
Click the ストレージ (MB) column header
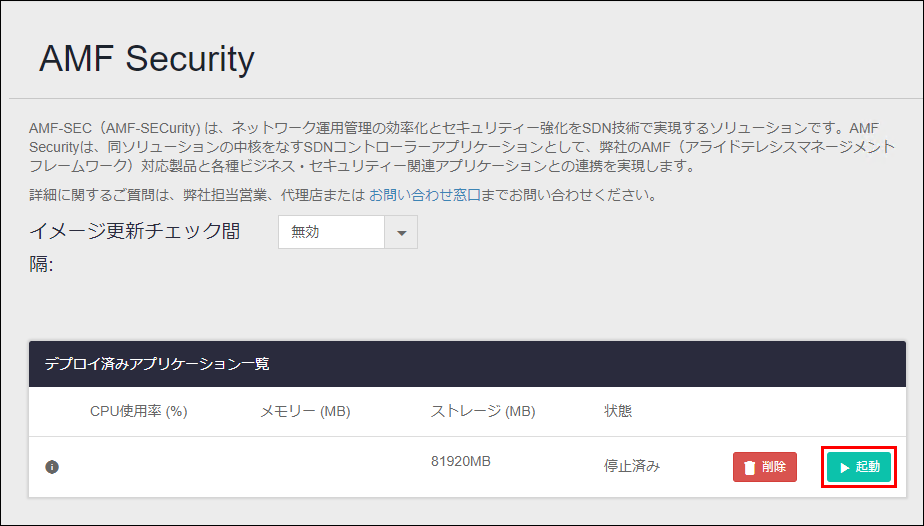(x=483, y=411)
